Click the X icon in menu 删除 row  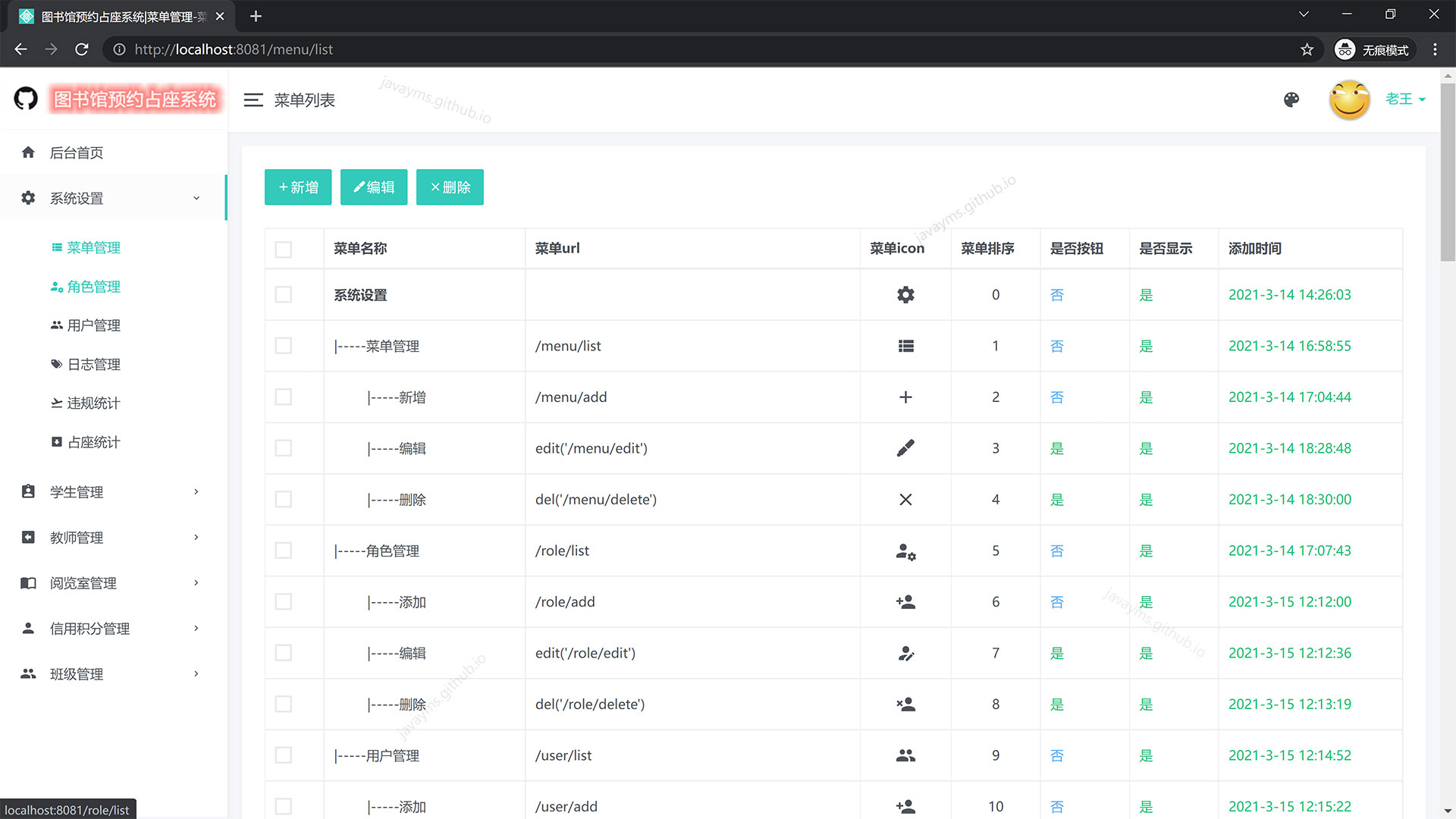[905, 500]
